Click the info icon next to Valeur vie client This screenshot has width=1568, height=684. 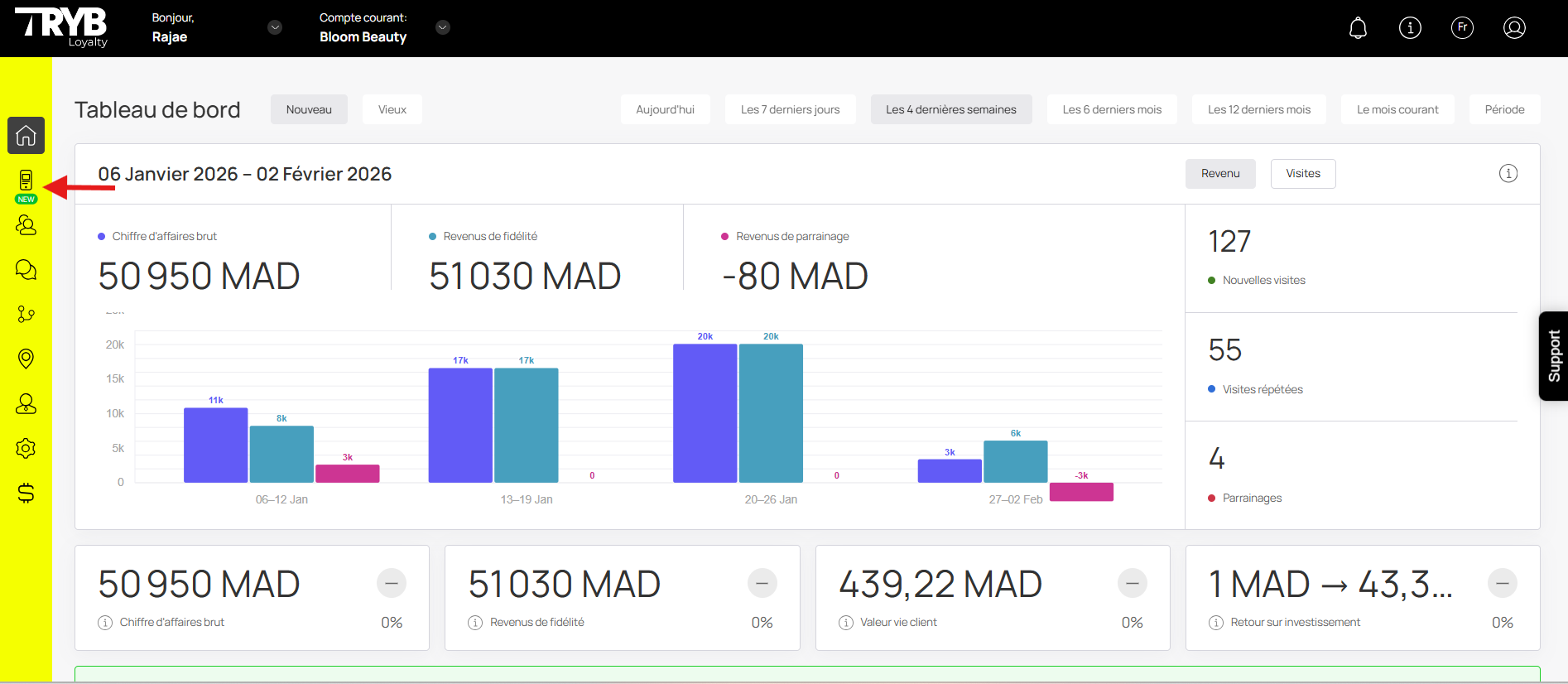pyautogui.click(x=845, y=623)
